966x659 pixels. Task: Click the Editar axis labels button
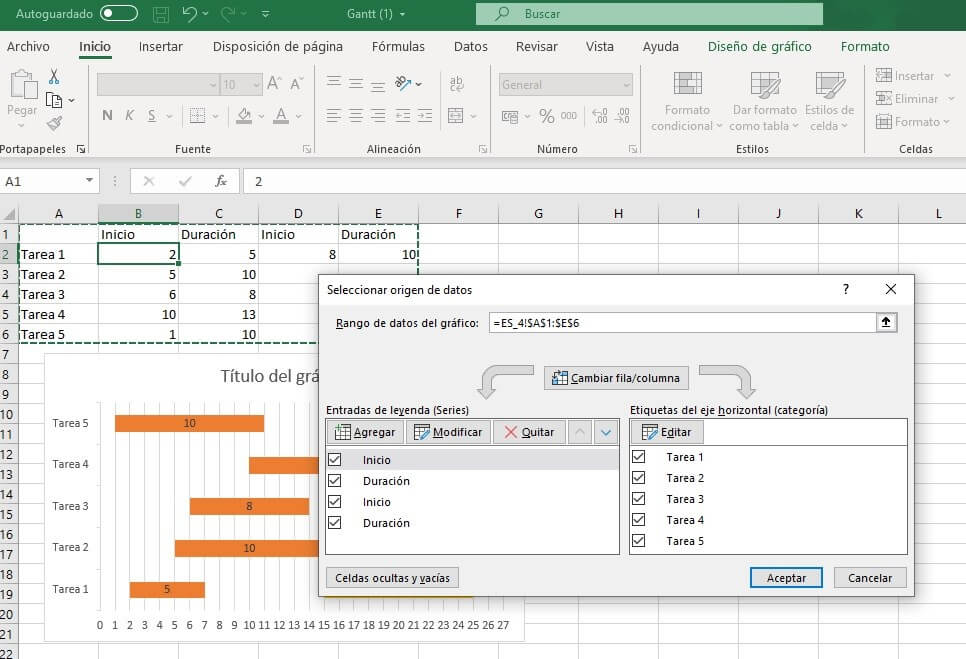(x=667, y=432)
